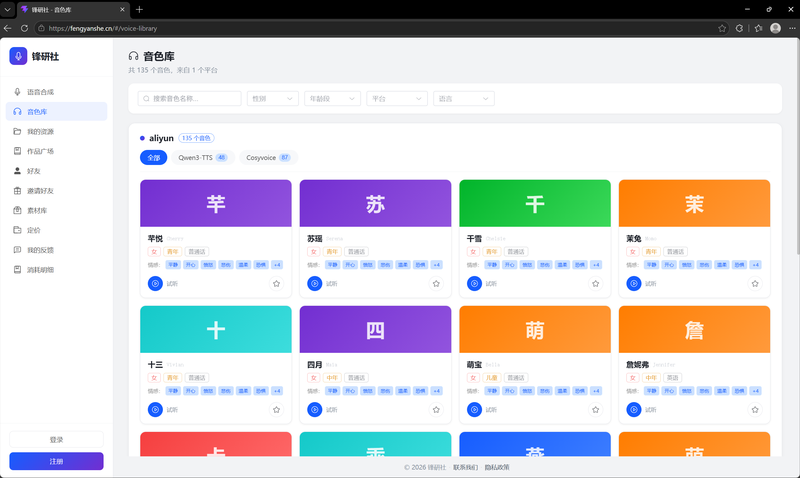Open the green 千 voice card banner
Image resolution: width=800 pixels, height=478 pixels.
click(x=535, y=203)
